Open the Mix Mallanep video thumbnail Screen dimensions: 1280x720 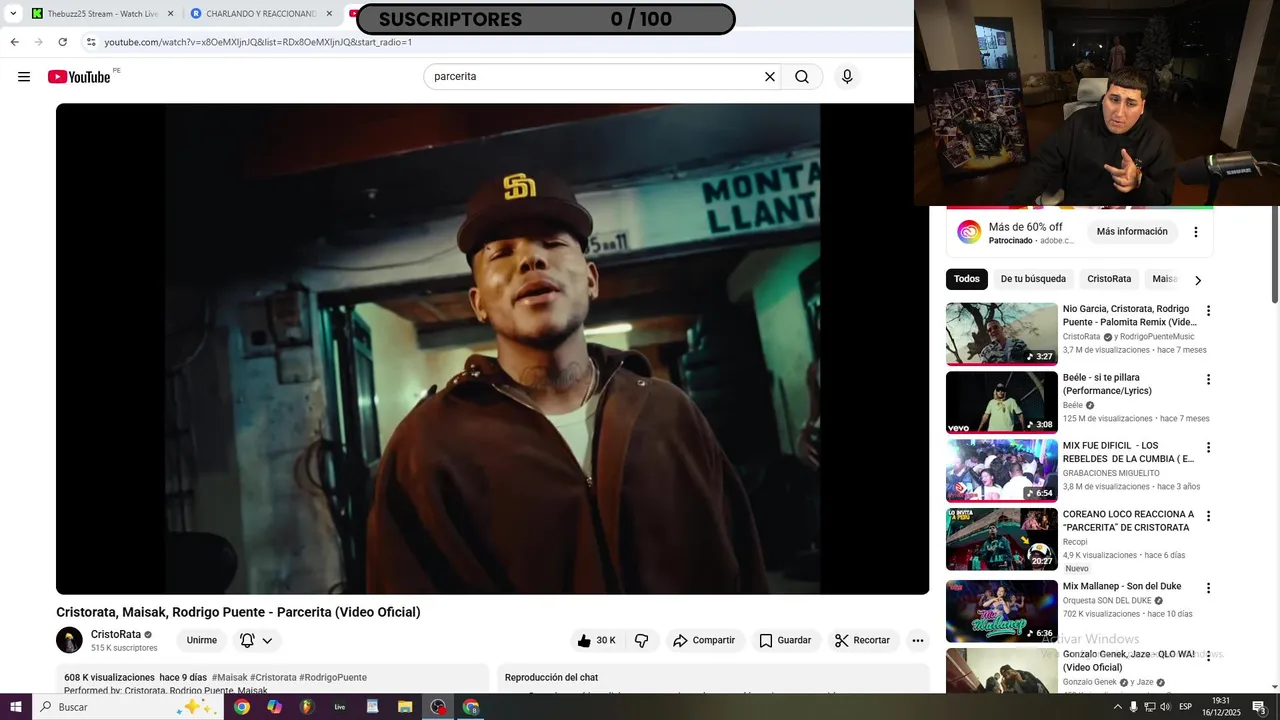1002,611
